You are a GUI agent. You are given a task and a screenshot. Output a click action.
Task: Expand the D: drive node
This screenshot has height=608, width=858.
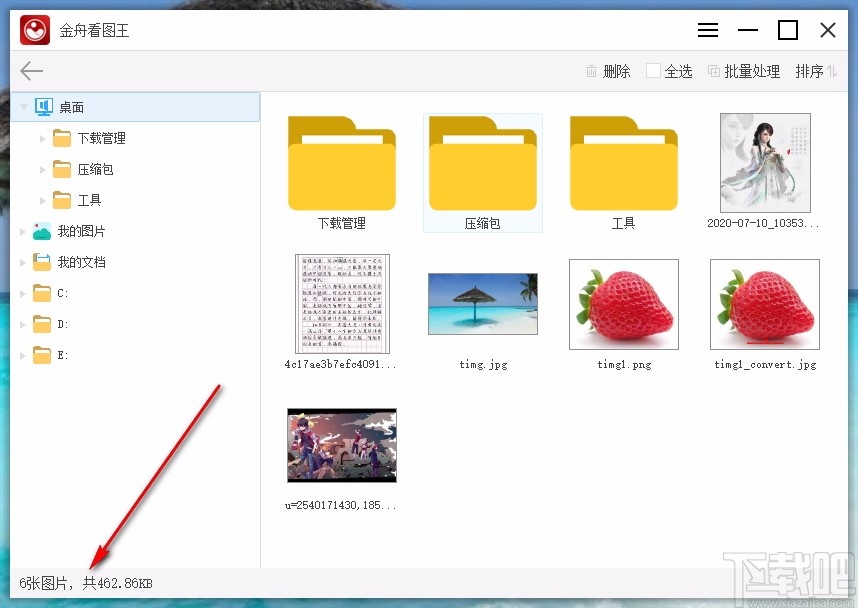[22, 324]
